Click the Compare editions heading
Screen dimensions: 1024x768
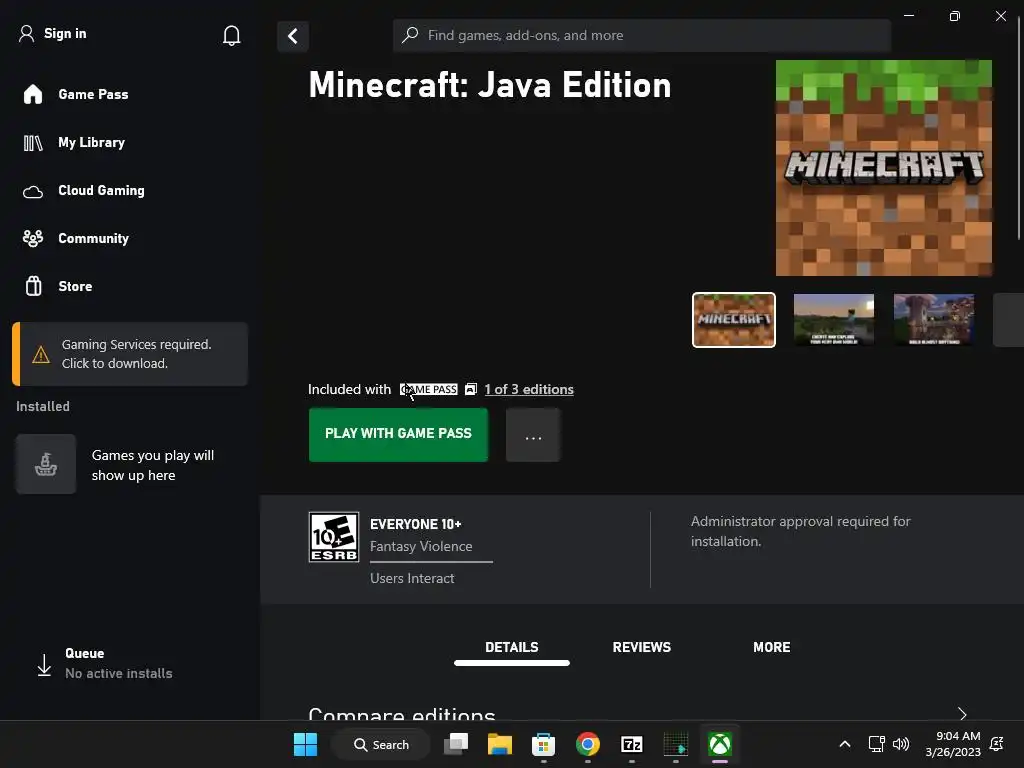402,713
